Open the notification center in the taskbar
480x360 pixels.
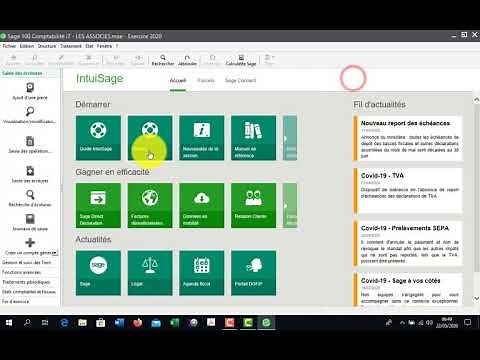468,323
